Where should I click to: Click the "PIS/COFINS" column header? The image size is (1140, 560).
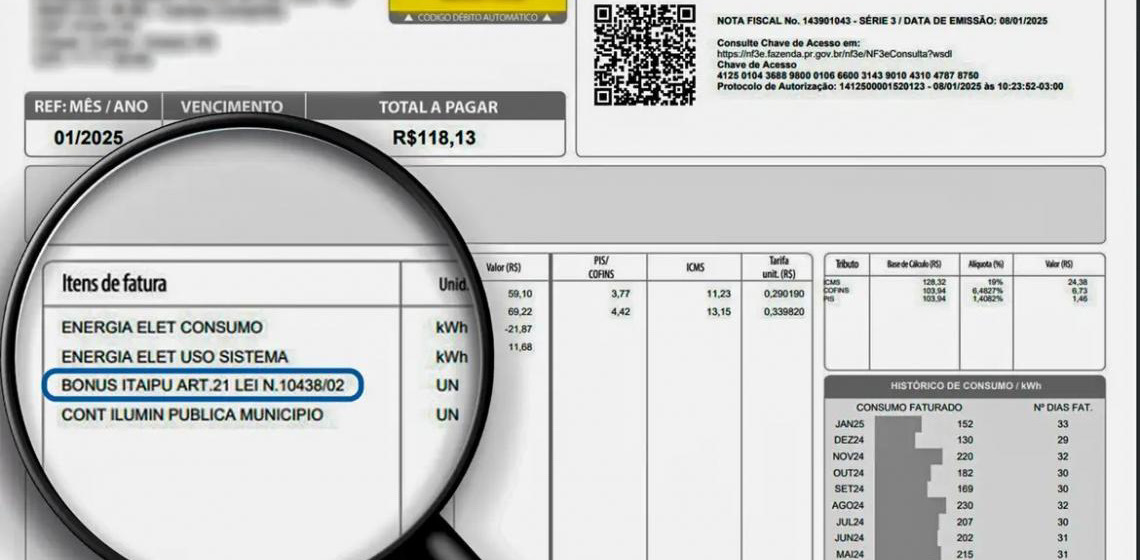point(600,267)
